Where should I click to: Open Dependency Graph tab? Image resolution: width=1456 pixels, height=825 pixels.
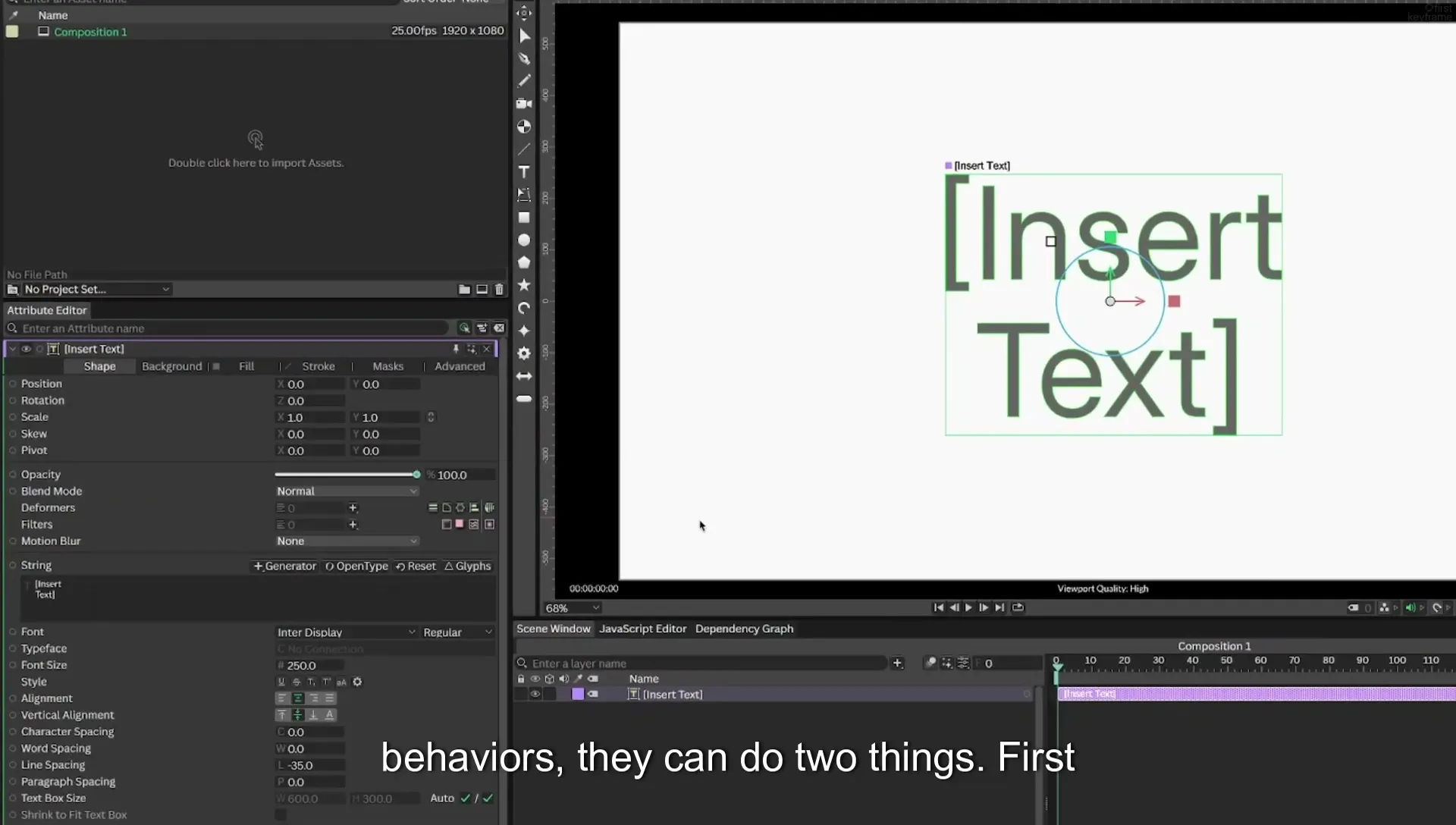[x=744, y=629]
